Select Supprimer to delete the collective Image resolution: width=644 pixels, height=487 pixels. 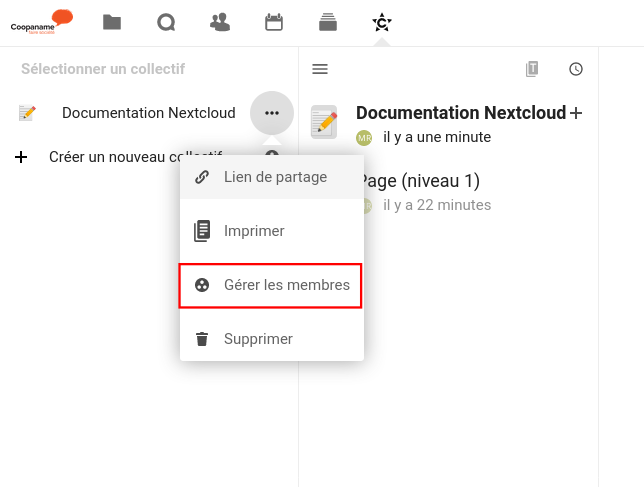[258, 339]
